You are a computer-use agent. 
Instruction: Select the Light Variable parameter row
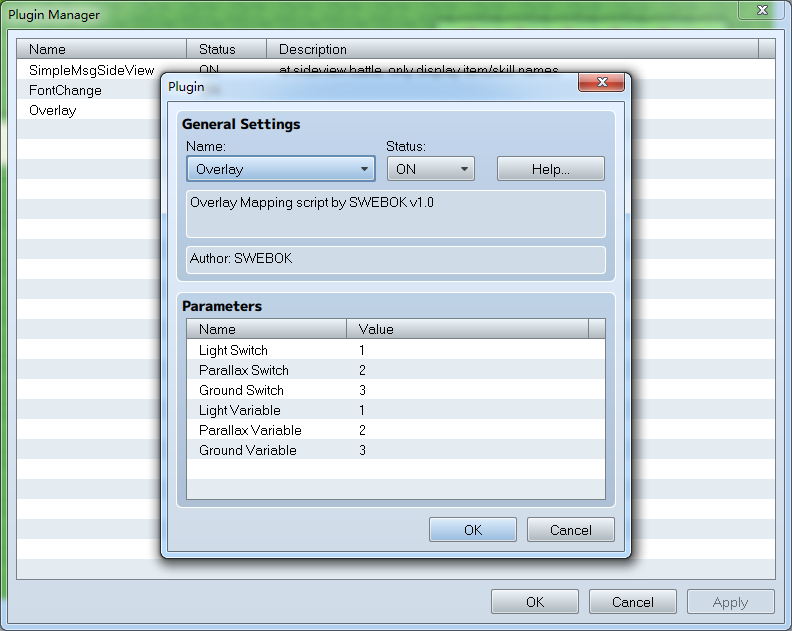(395, 410)
